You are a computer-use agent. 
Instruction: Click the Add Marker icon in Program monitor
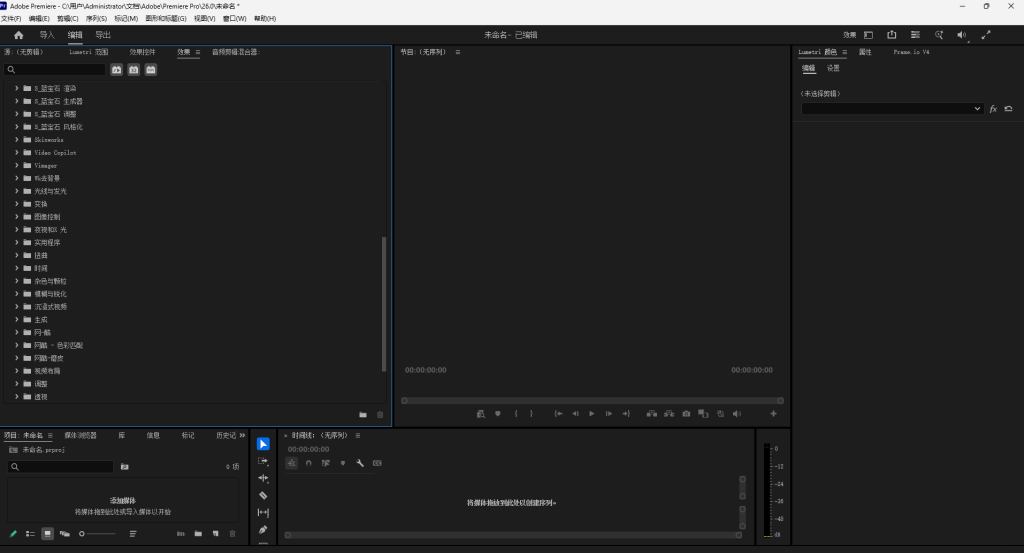pyautogui.click(x=498, y=414)
